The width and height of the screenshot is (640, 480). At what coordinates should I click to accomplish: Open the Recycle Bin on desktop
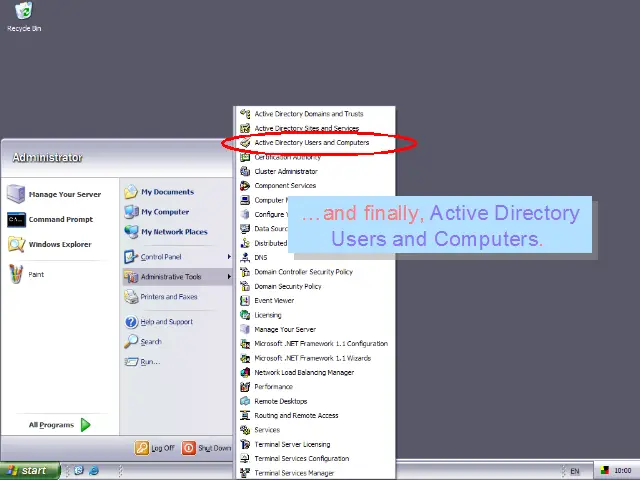pyautogui.click(x=24, y=17)
